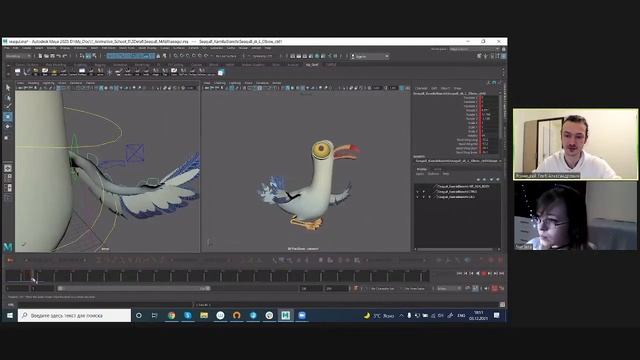
Task: Open the Zoom app in taskbar
Action: (302, 316)
